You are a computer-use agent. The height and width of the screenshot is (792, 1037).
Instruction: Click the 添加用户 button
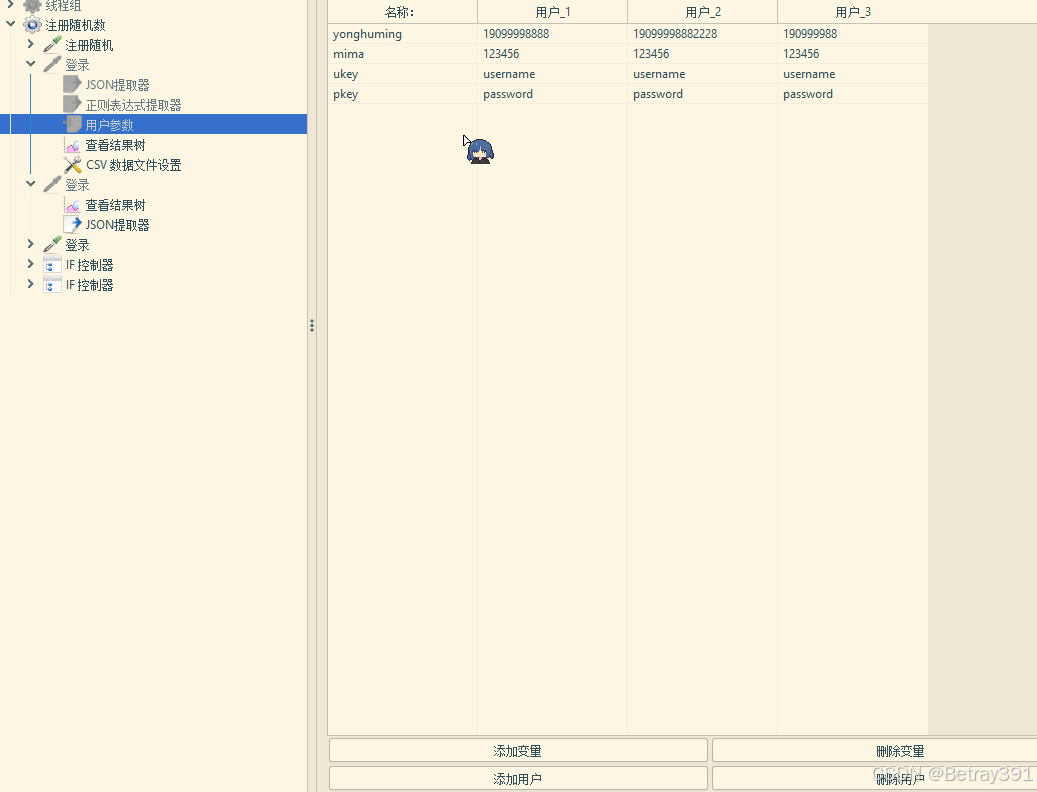(518, 779)
